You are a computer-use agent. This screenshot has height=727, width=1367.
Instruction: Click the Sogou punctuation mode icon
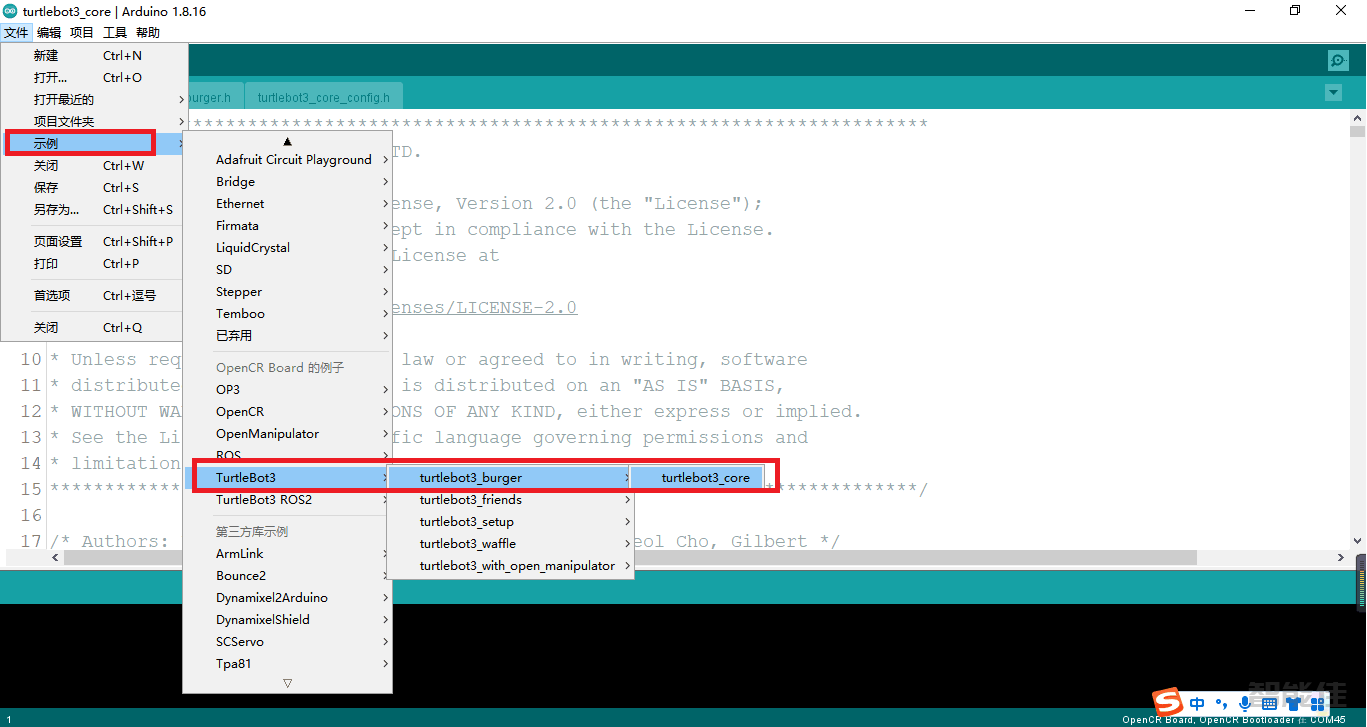1221,704
